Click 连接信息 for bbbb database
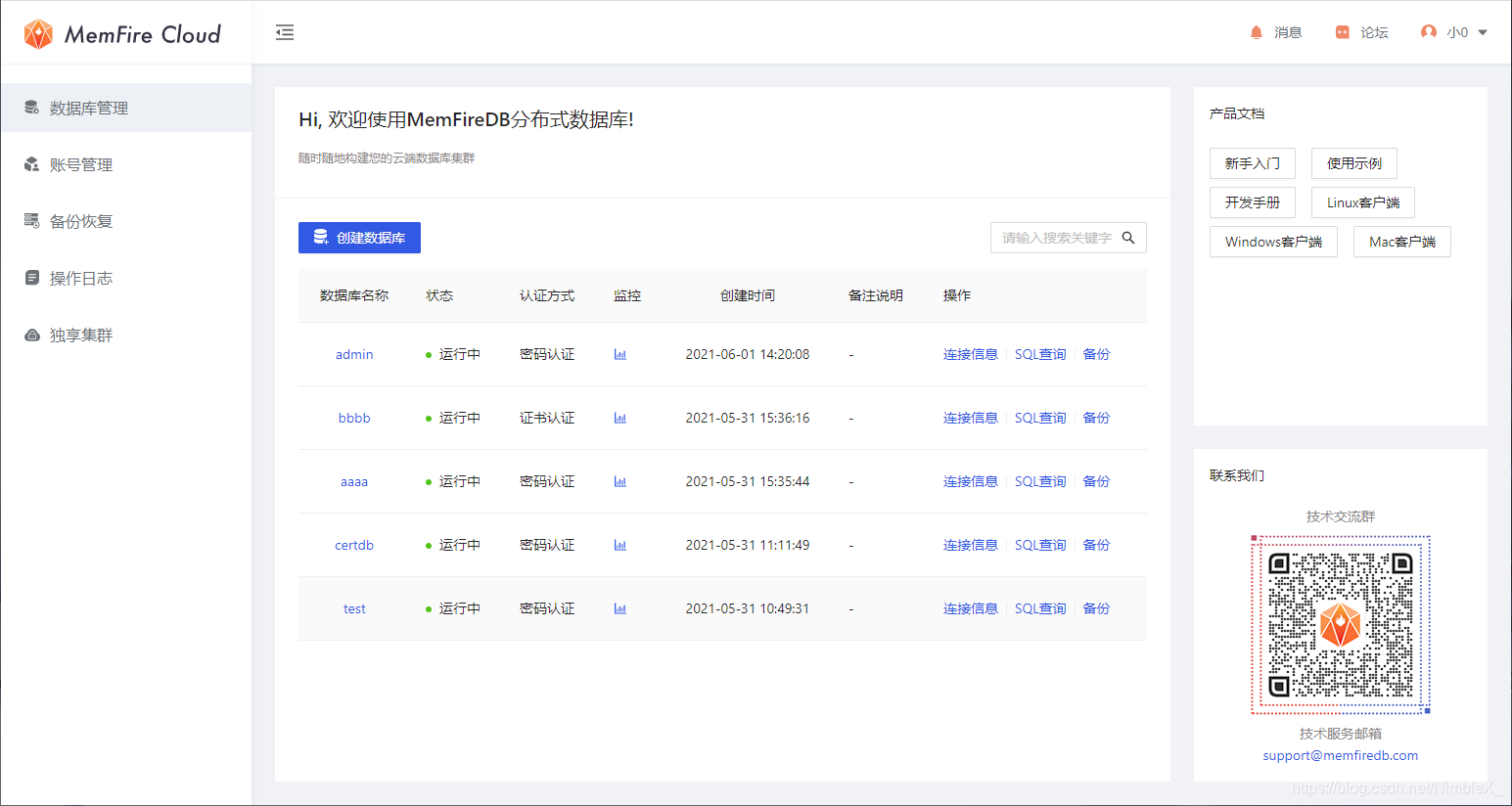 971,418
